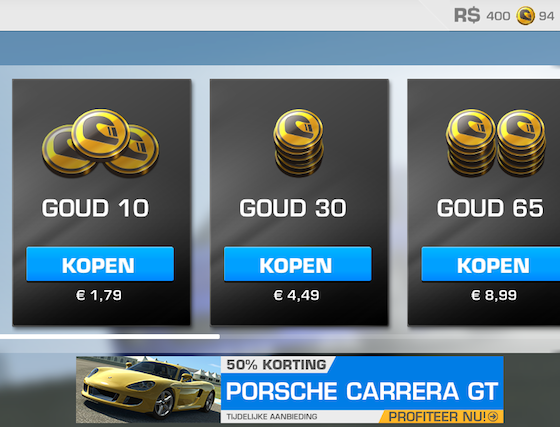Click the R$ currency symbol in header
560x427 pixels.
coord(467,16)
